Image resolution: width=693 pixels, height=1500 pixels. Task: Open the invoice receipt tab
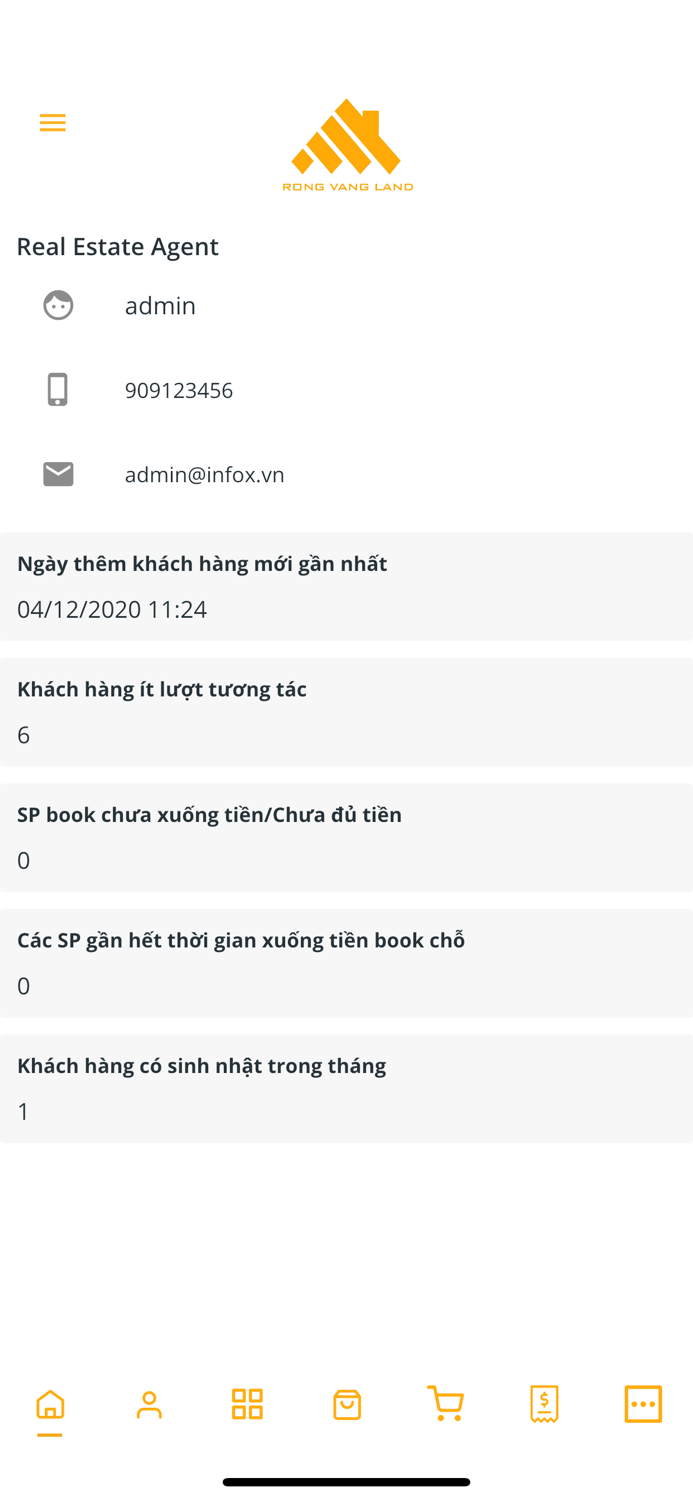pos(544,1404)
